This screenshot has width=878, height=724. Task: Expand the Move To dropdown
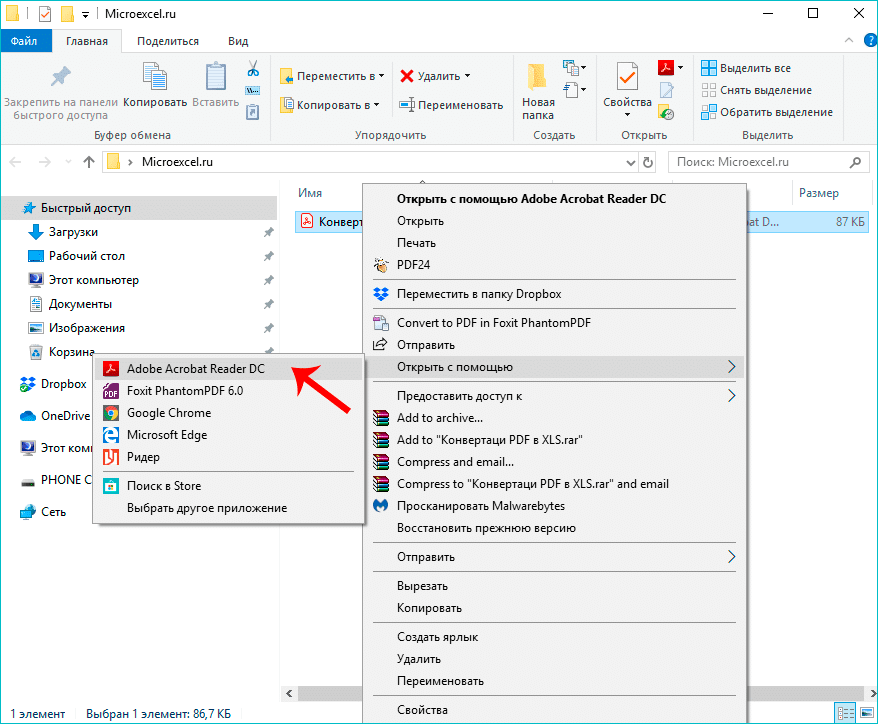381,76
